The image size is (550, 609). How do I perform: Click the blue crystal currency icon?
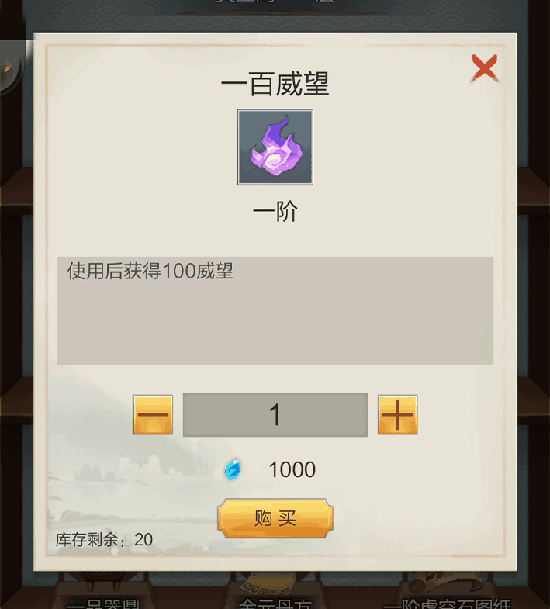click(x=233, y=469)
